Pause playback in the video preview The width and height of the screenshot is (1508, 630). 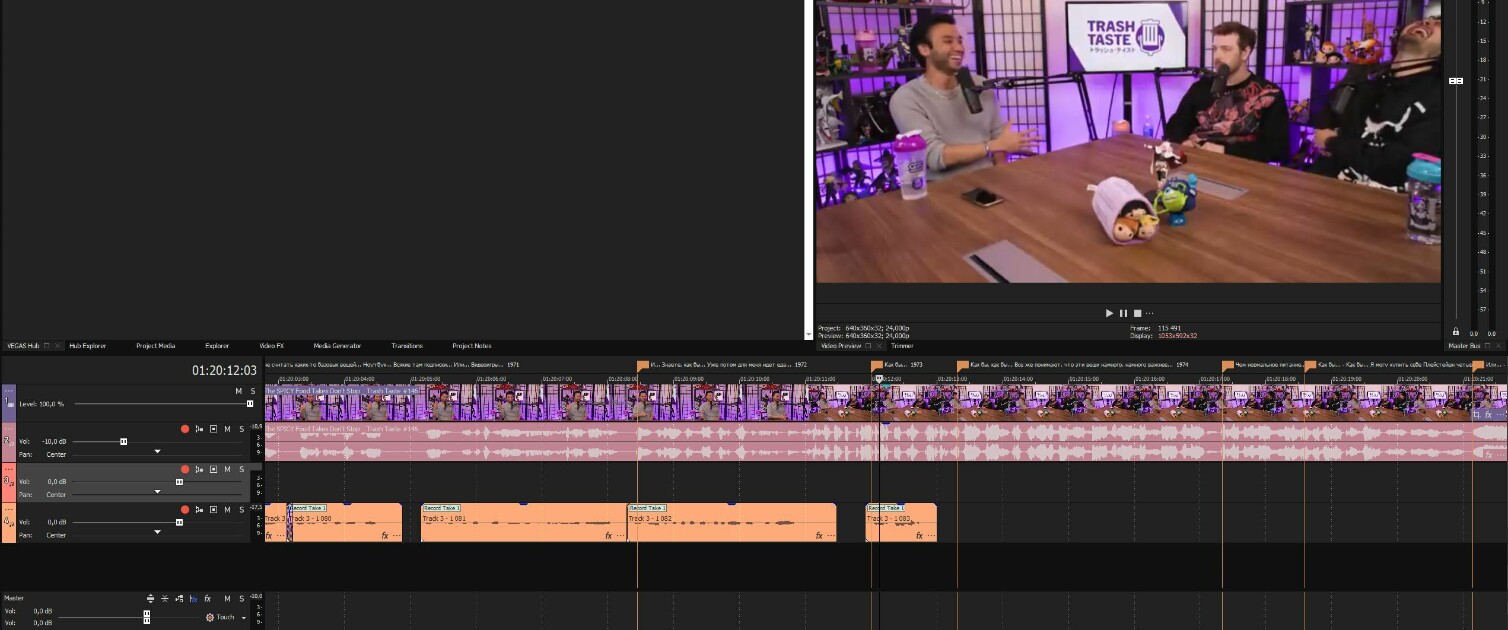pos(1123,313)
